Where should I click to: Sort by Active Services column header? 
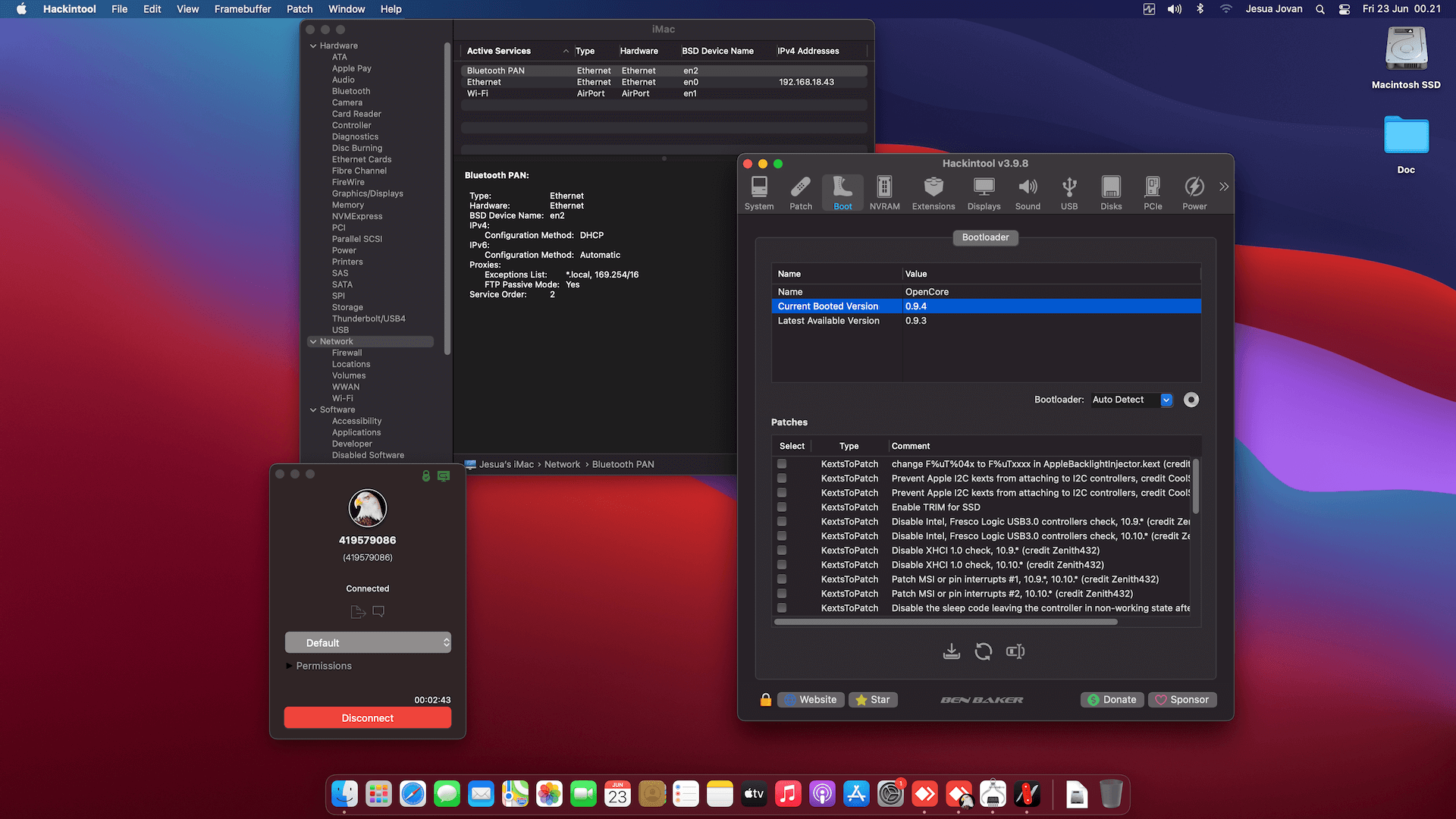(516, 51)
